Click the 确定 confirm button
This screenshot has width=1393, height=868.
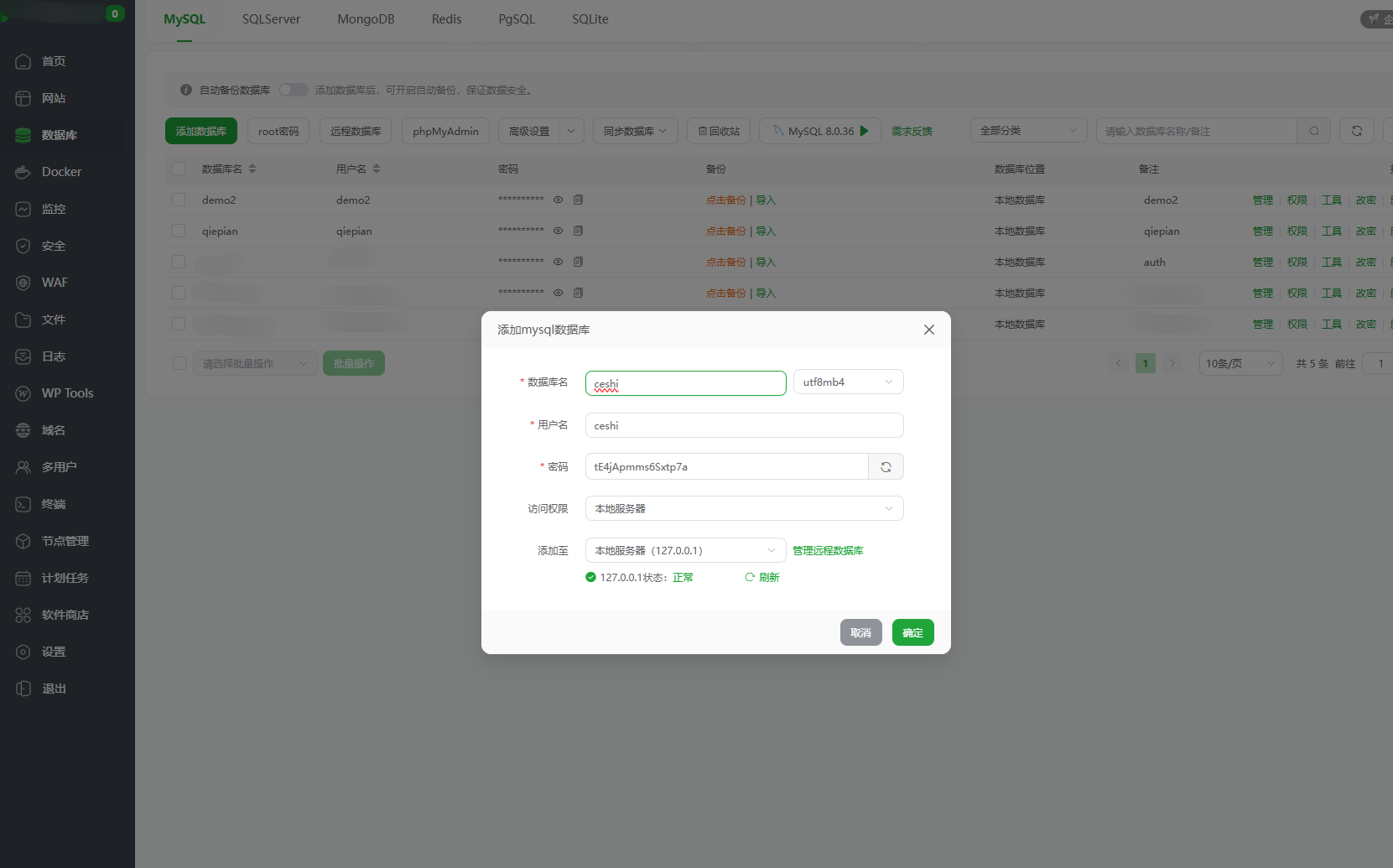pos(912,632)
